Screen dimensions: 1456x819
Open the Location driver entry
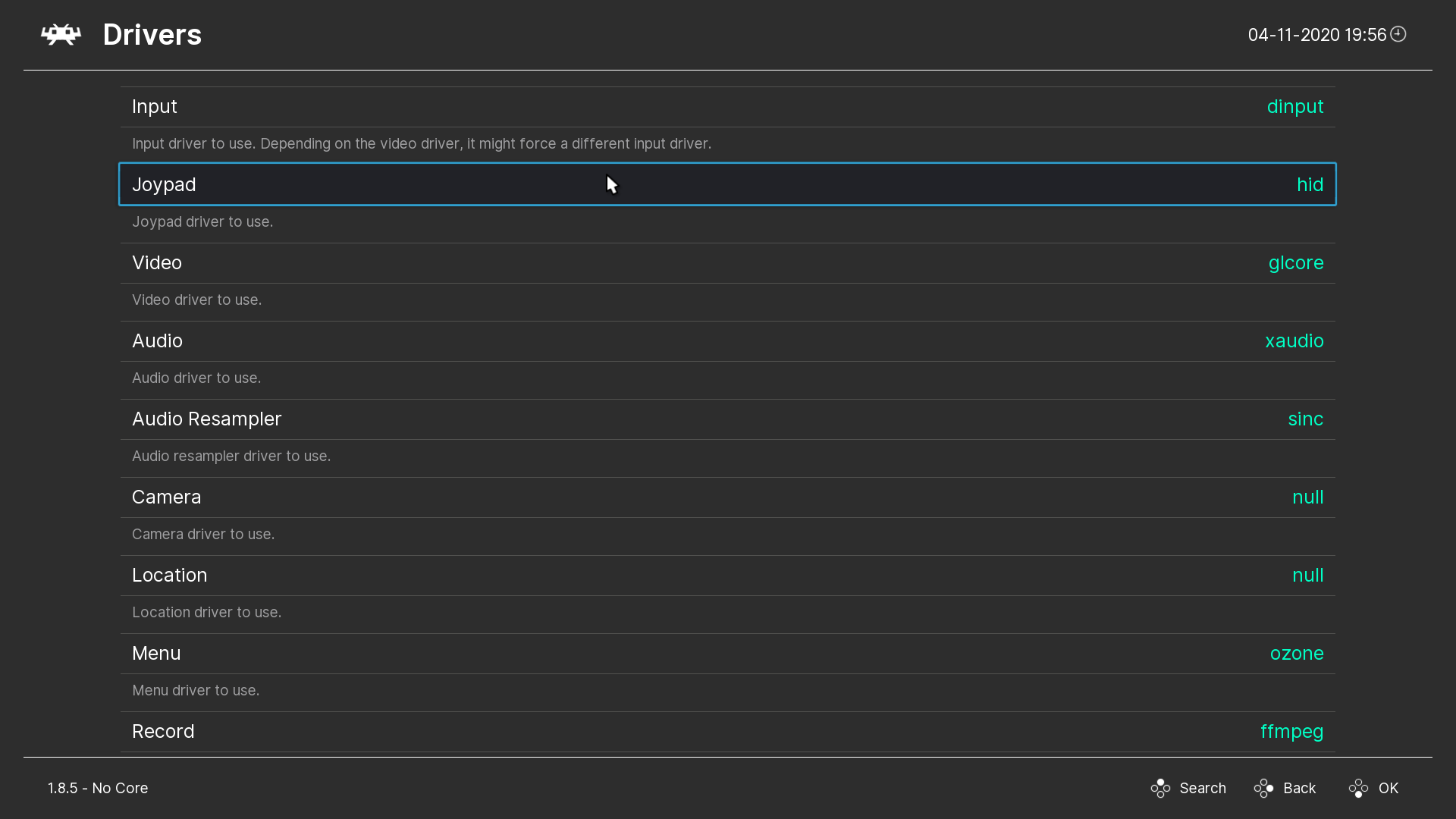[170, 576]
